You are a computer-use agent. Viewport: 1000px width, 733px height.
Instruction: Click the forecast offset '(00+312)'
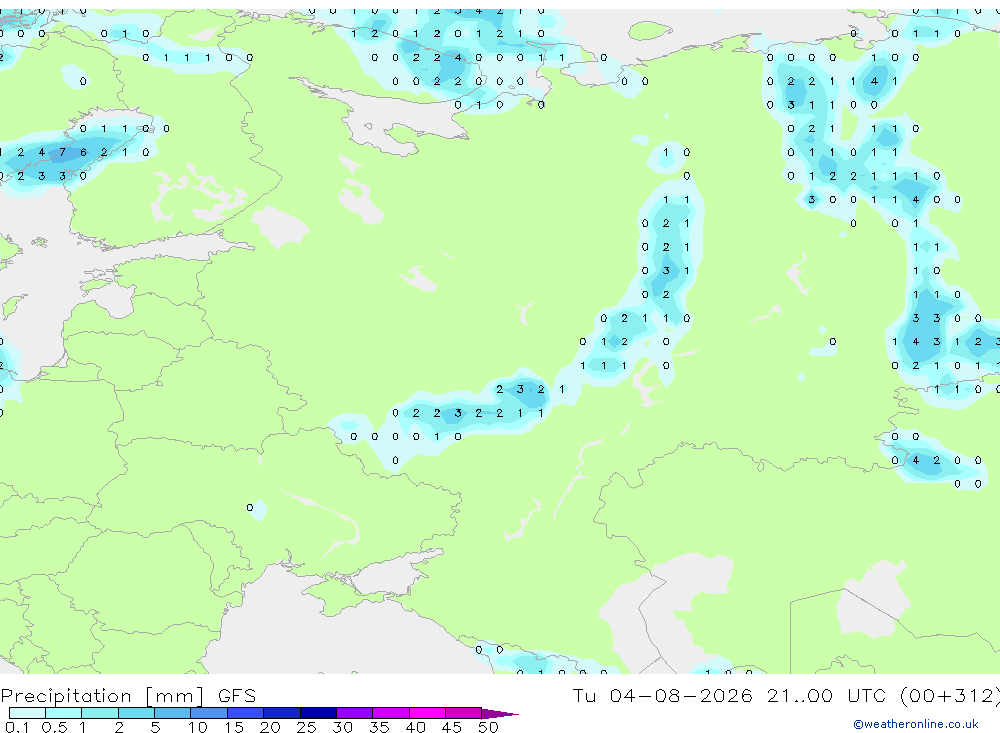(950, 696)
